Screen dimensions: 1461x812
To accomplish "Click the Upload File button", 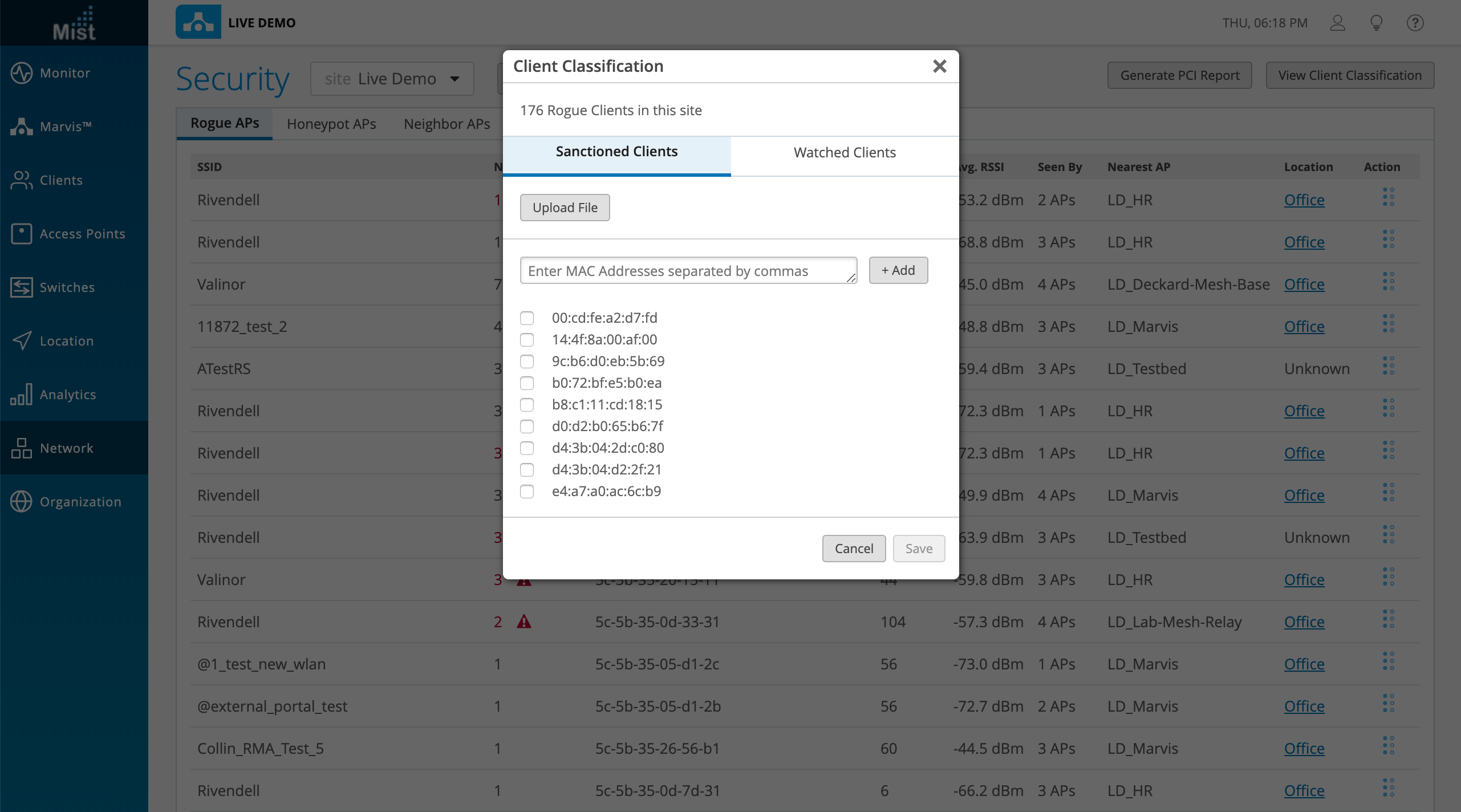I will tap(565, 208).
